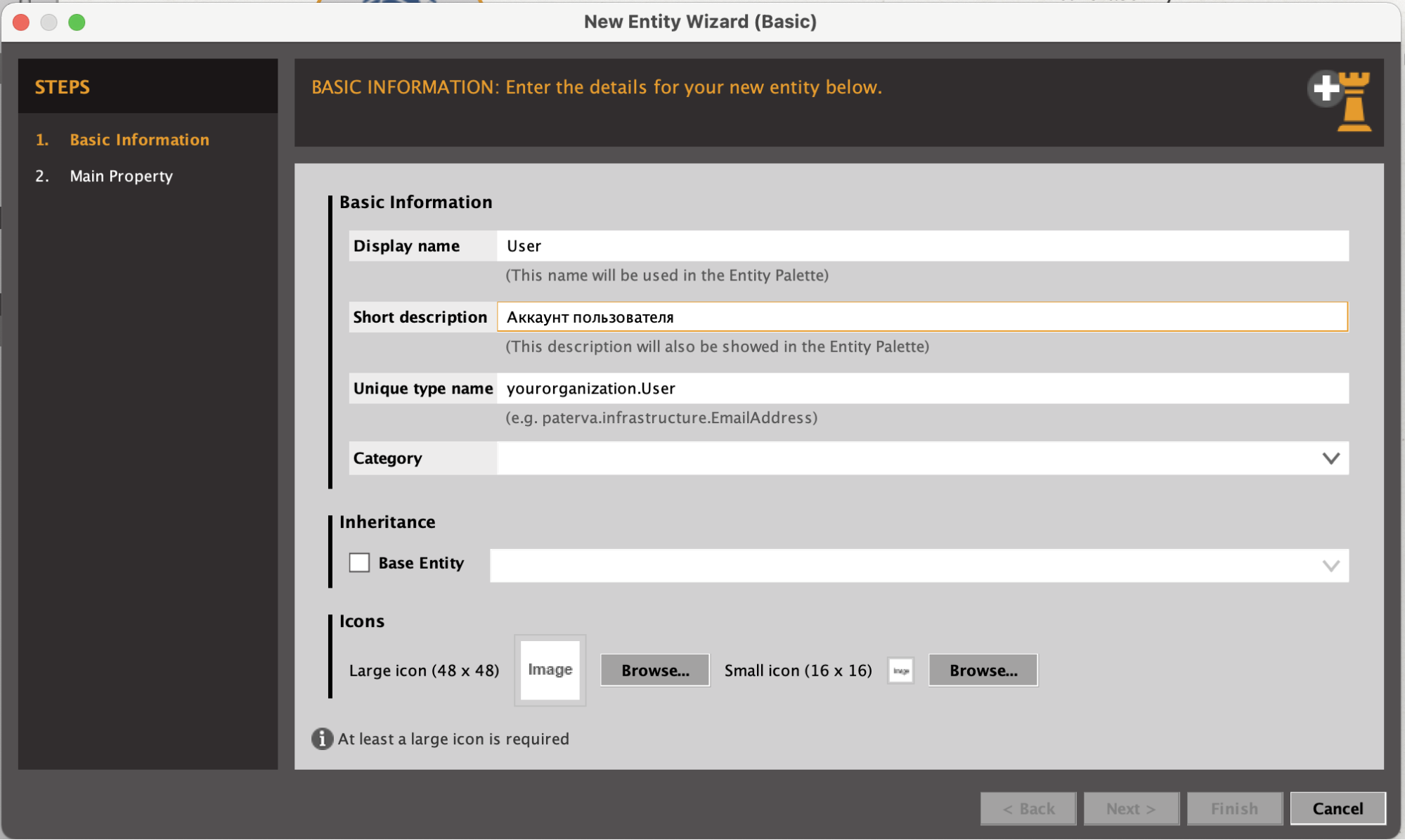
Task: Click the new entity chess rook icon
Action: [x=1340, y=101]
